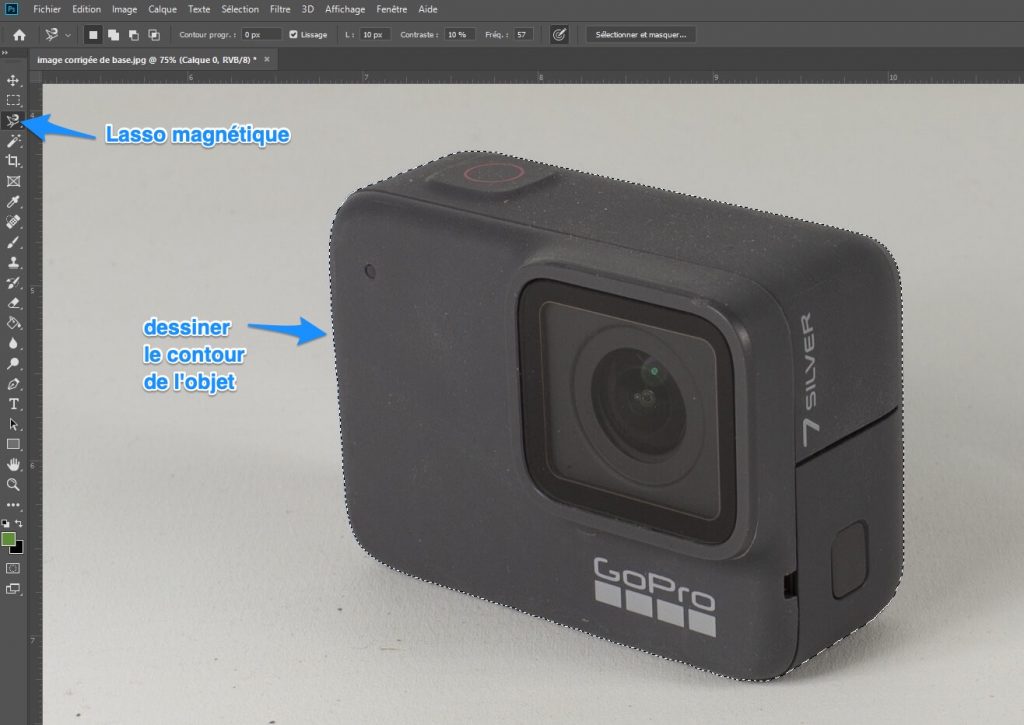Viewport: 1024px width, 725px height.
Task: Select the Eyedropper tool
Action: click(x=13, y=202)
